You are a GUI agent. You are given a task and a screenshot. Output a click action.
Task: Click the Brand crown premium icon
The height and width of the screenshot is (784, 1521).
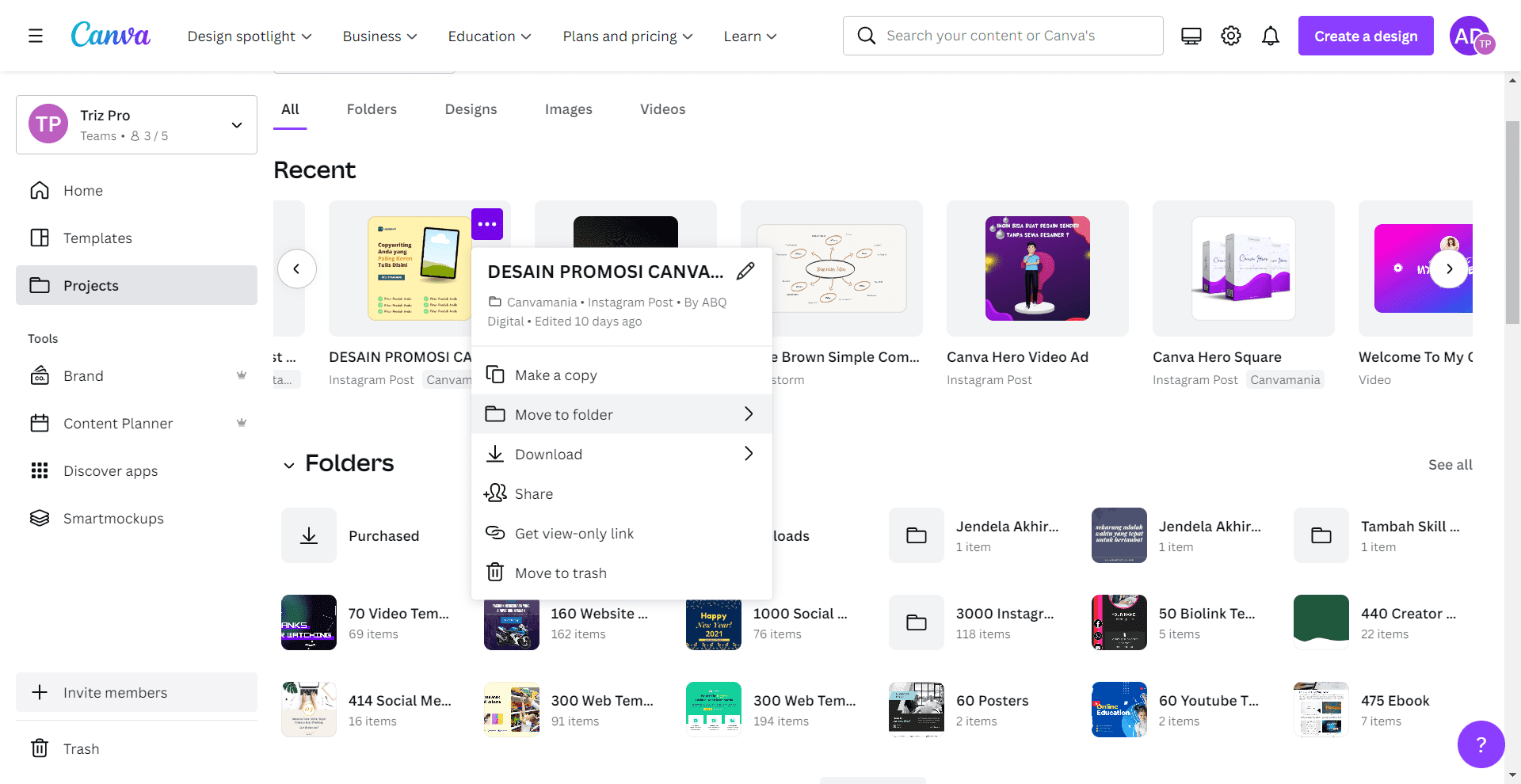(242, 375)
